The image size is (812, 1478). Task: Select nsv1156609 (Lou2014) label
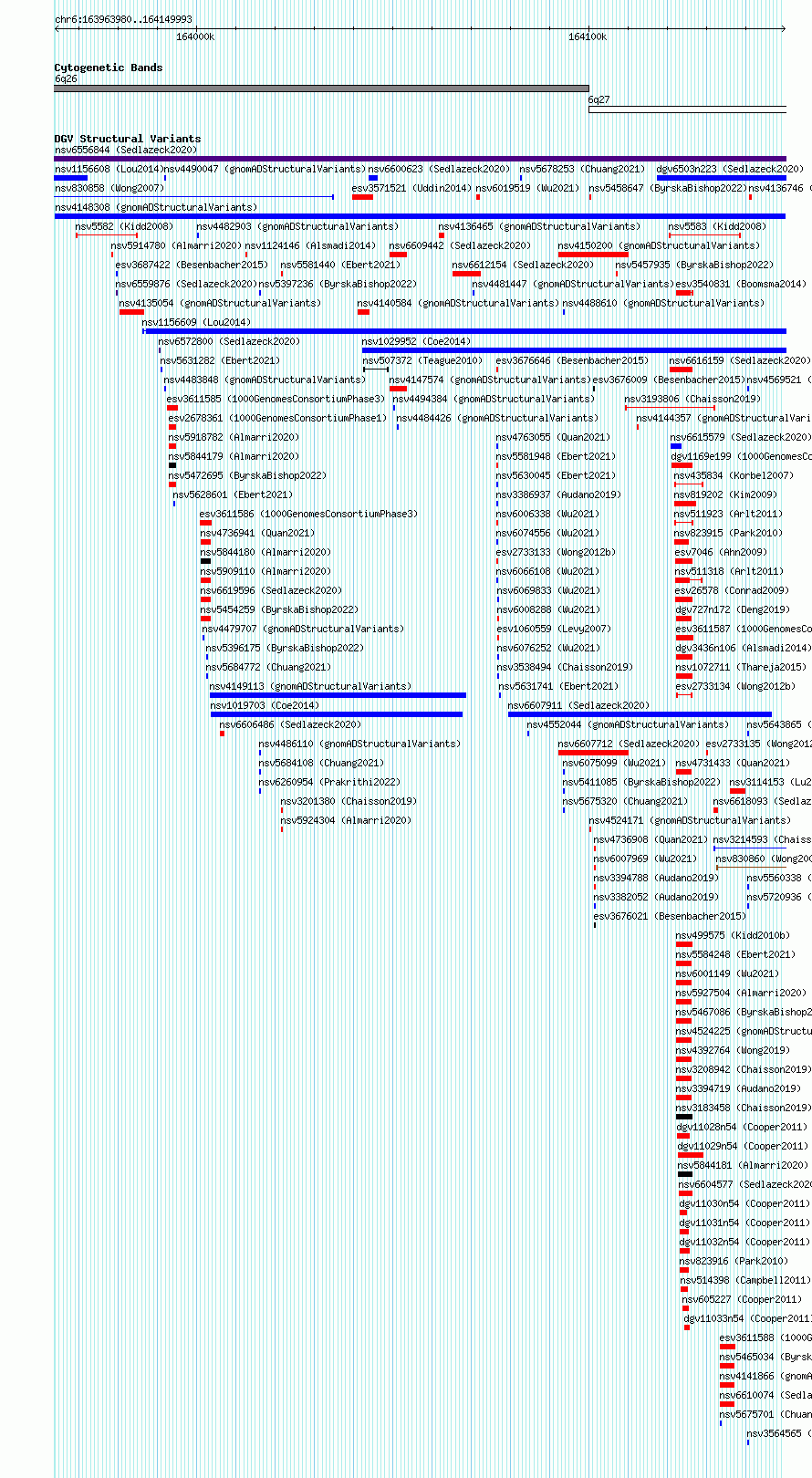click(x=196, y=322)
